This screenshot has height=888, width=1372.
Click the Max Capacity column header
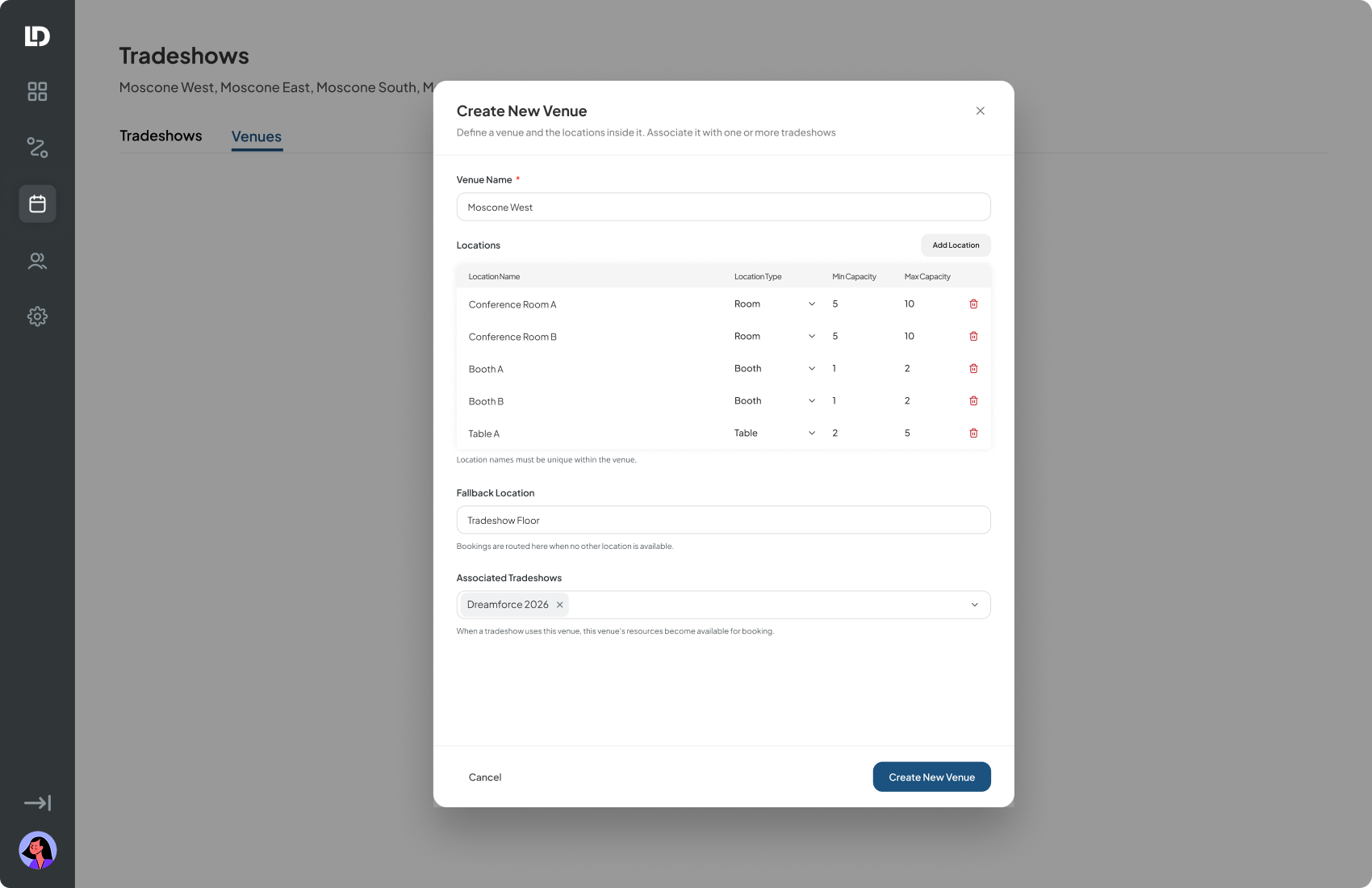tap(927, 277)
